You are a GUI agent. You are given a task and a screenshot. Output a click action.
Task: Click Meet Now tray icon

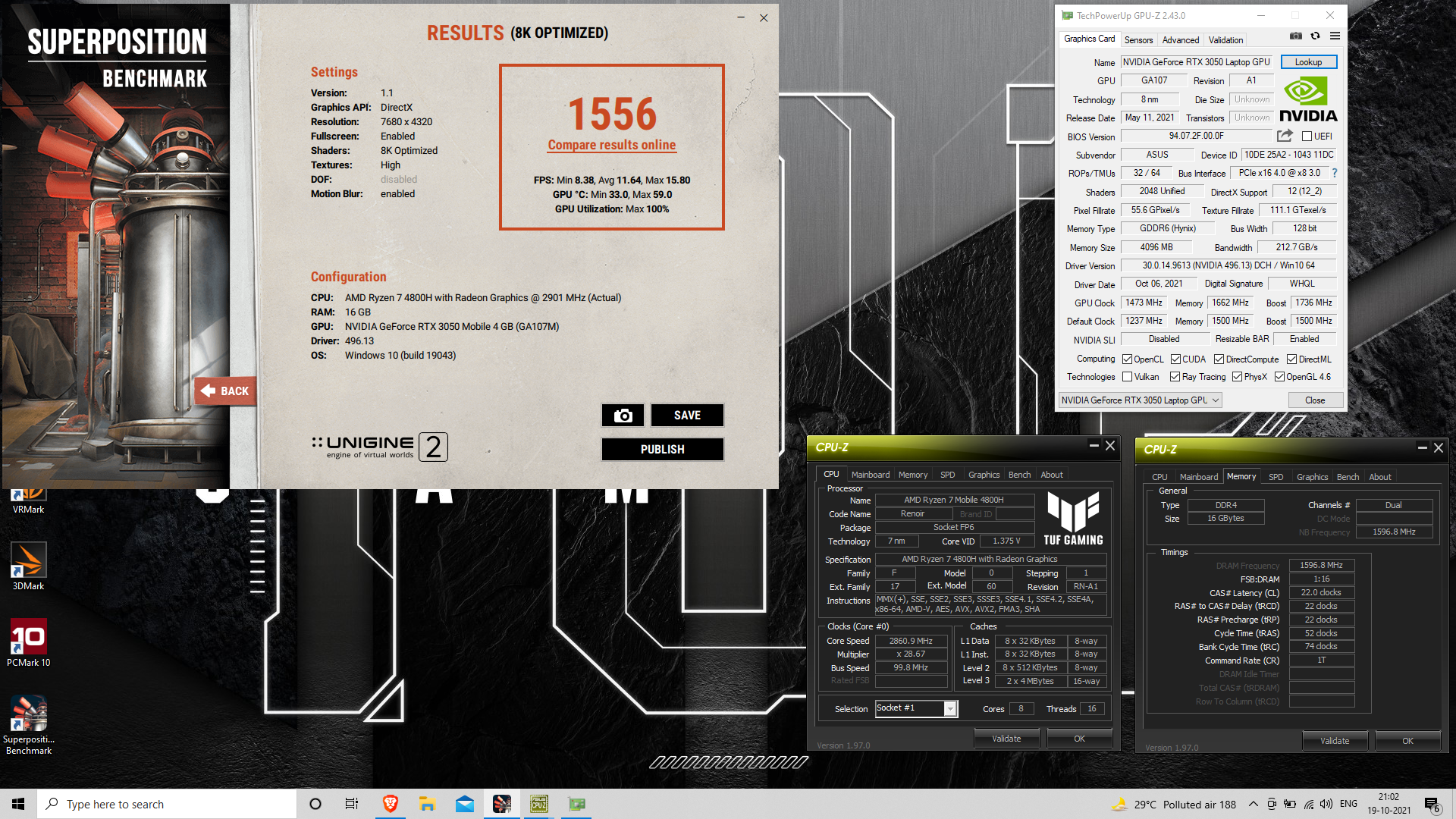pyautogui.click(x=1271, y=804)
